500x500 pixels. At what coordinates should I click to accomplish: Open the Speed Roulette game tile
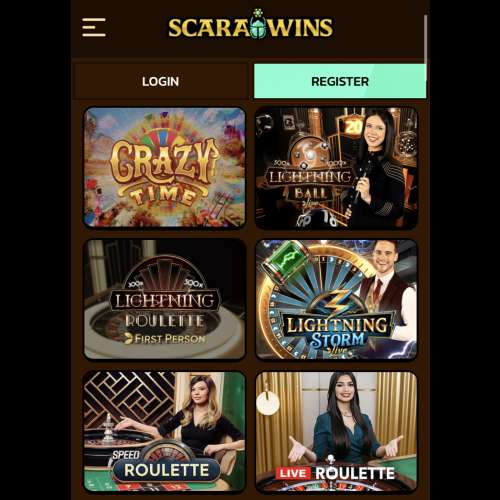point(164,431)
